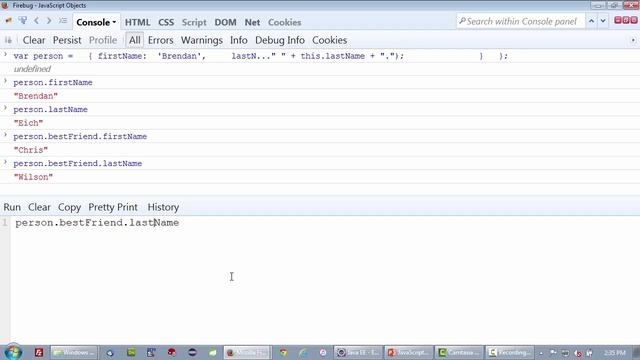Switch to Recording taskbar button

click(x=509, y=352)
